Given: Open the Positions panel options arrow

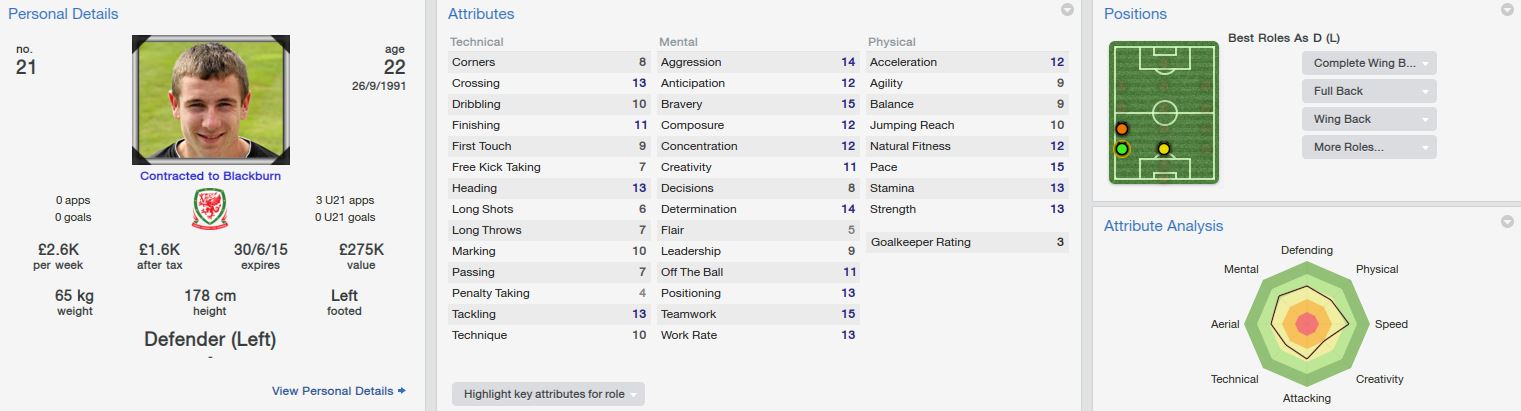Looking at the screenshot, I should [1507, 10].
